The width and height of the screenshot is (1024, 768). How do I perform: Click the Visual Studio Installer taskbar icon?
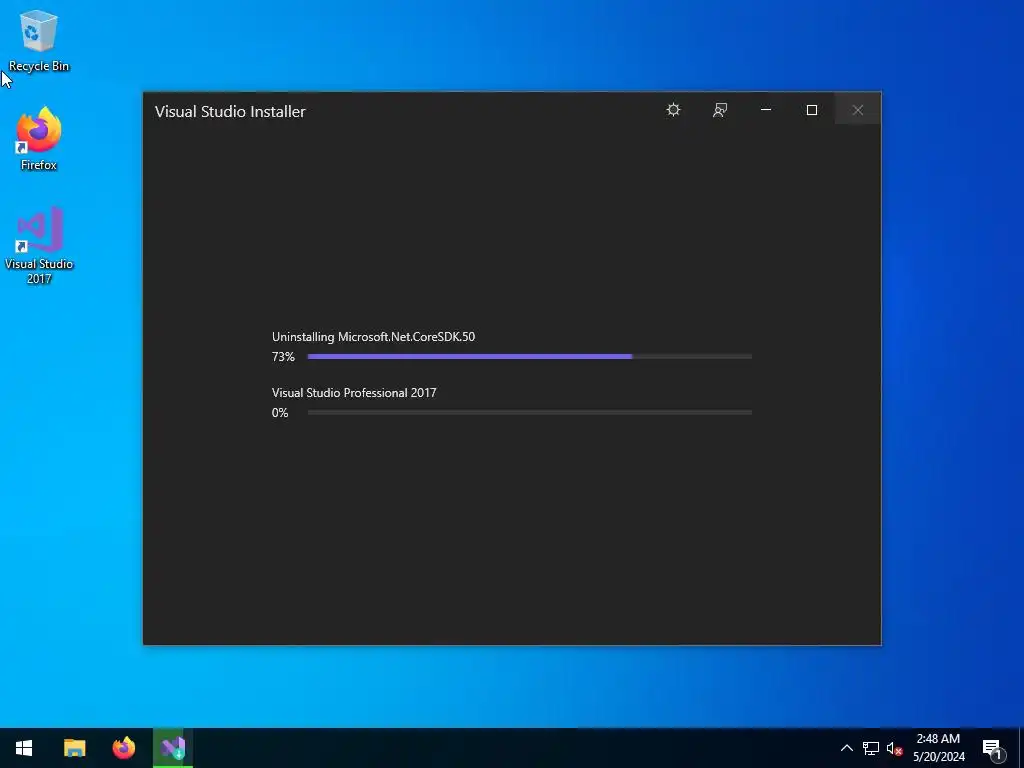point(173,748)
